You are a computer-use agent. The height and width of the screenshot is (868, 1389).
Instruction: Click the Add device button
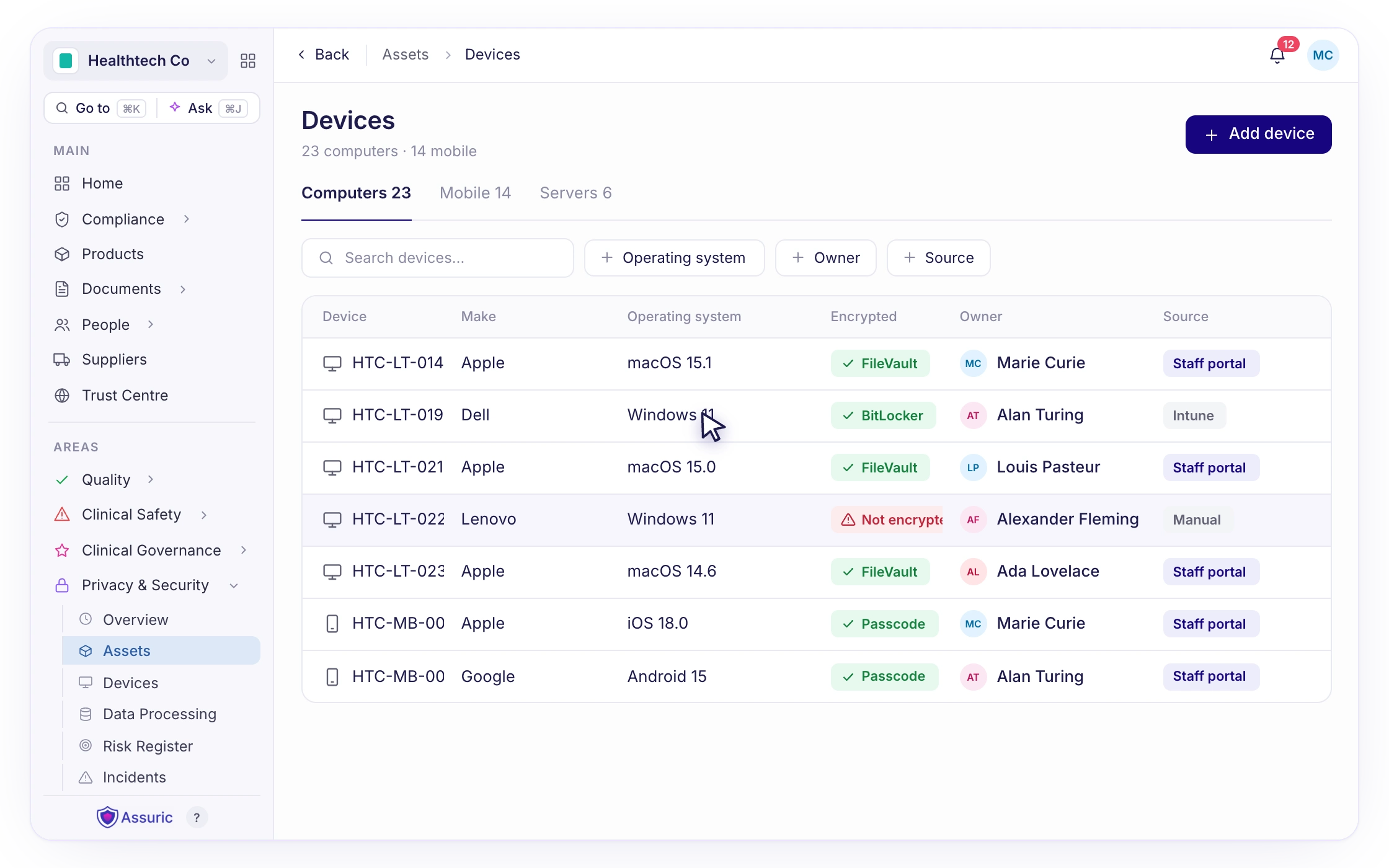tap(1258, 134)
